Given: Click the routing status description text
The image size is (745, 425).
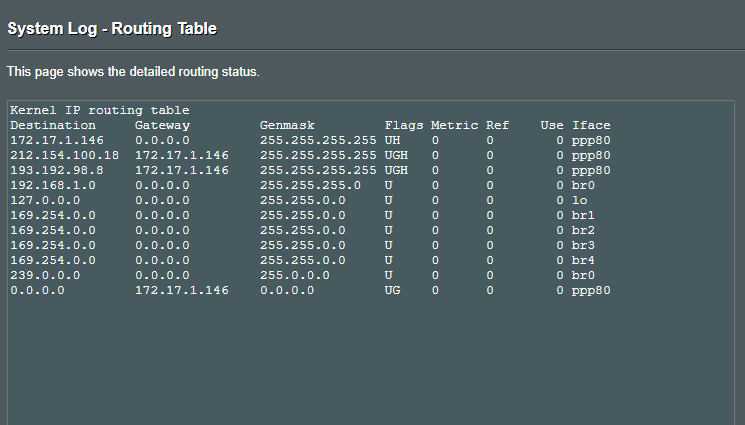Looking at the screenshot, I should pos(133,72).
